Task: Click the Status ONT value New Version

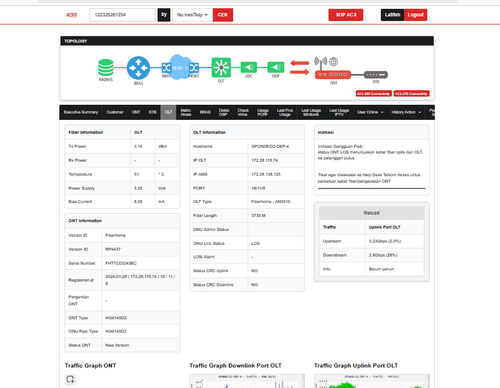Action: 117,345
